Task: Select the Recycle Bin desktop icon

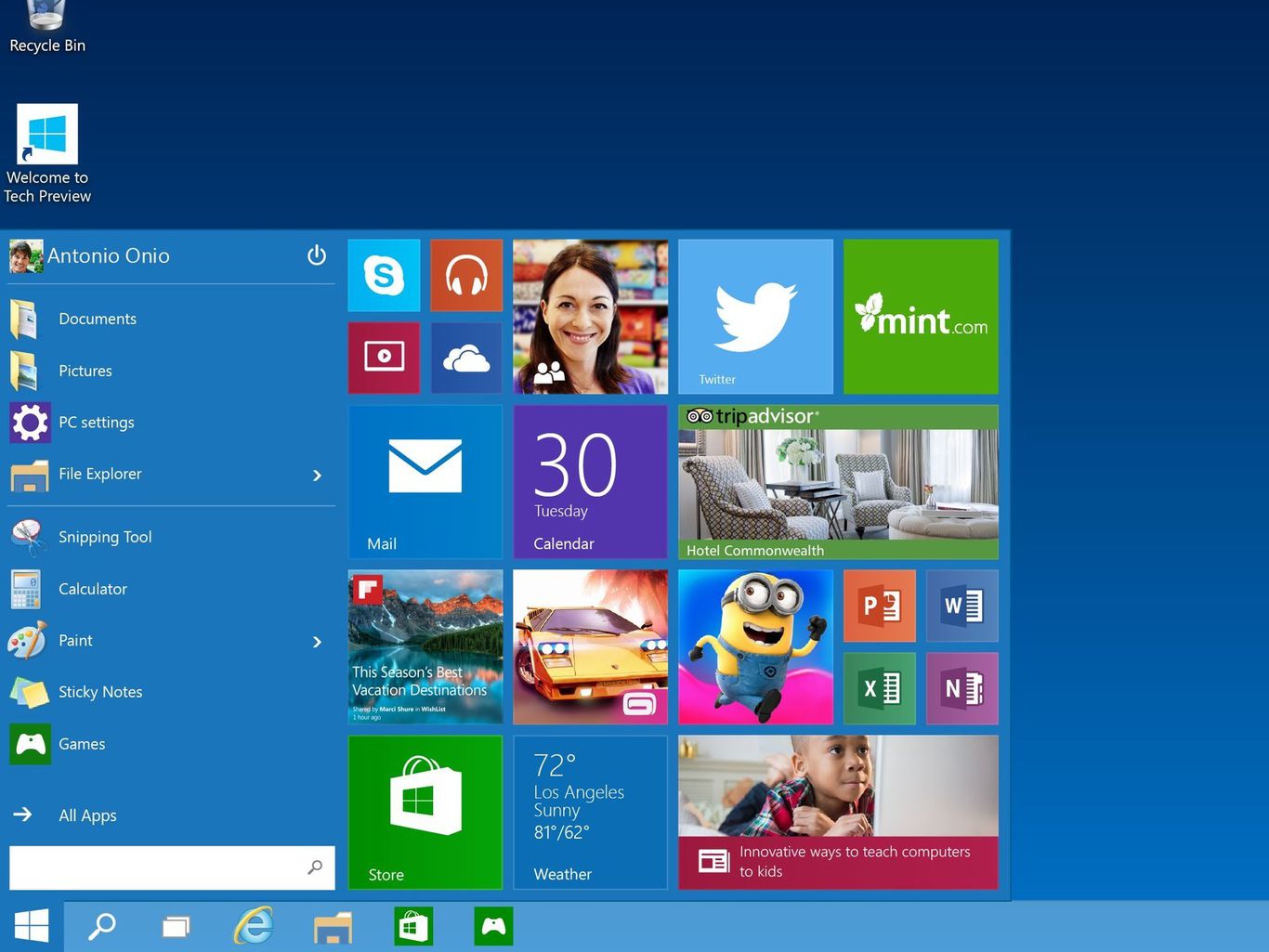Action: pos(47,28)
